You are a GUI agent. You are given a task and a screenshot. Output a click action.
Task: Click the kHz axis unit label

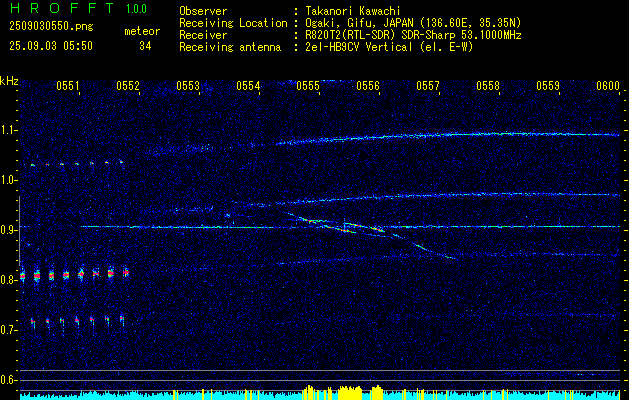[x=9, y=81]
